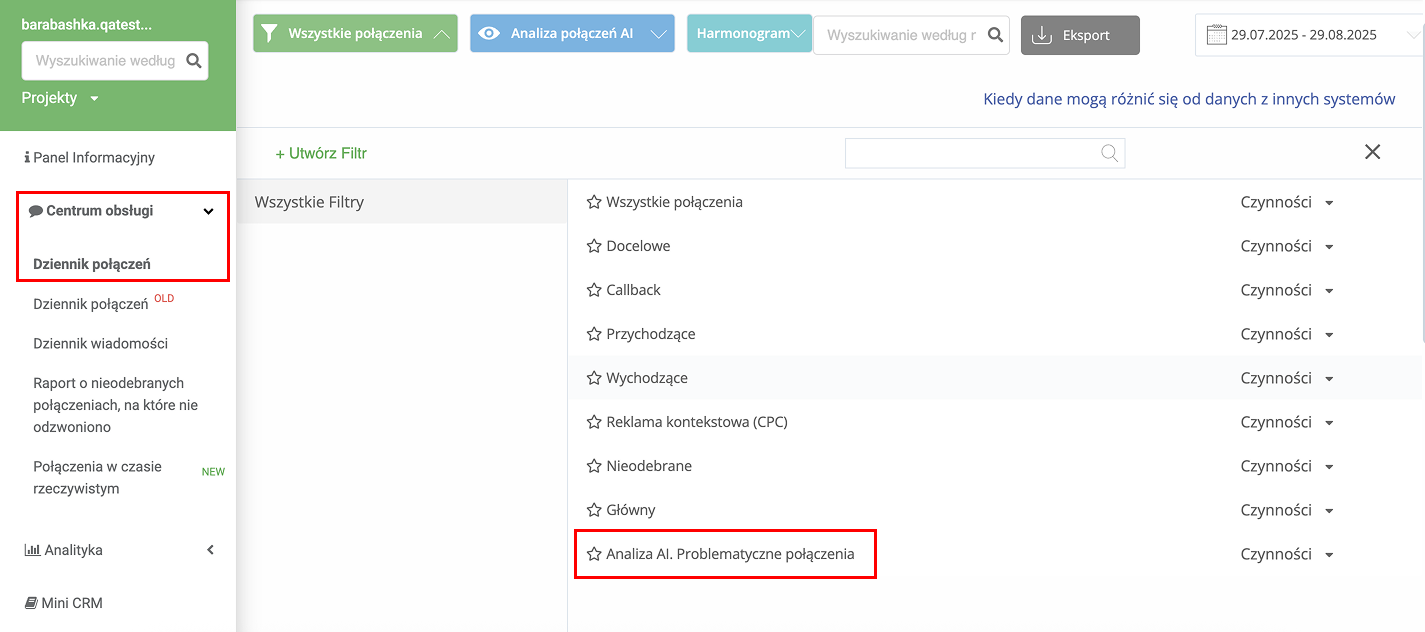
Task: Open Czynności dropdown for Nieodebrane
Action: point(1287,466)
